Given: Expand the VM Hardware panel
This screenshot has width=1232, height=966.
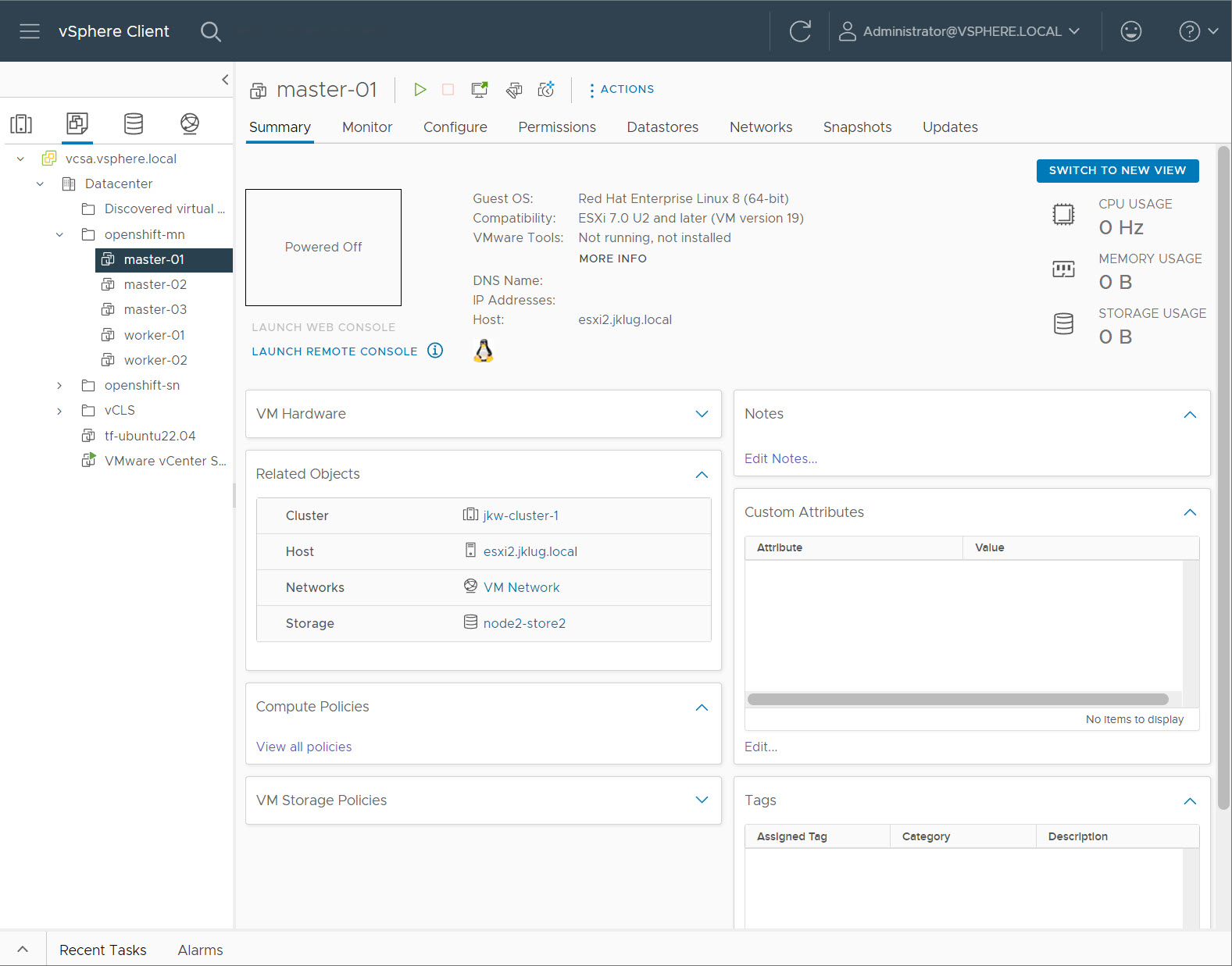Looking at the screenshot, I should click(702, 414).
